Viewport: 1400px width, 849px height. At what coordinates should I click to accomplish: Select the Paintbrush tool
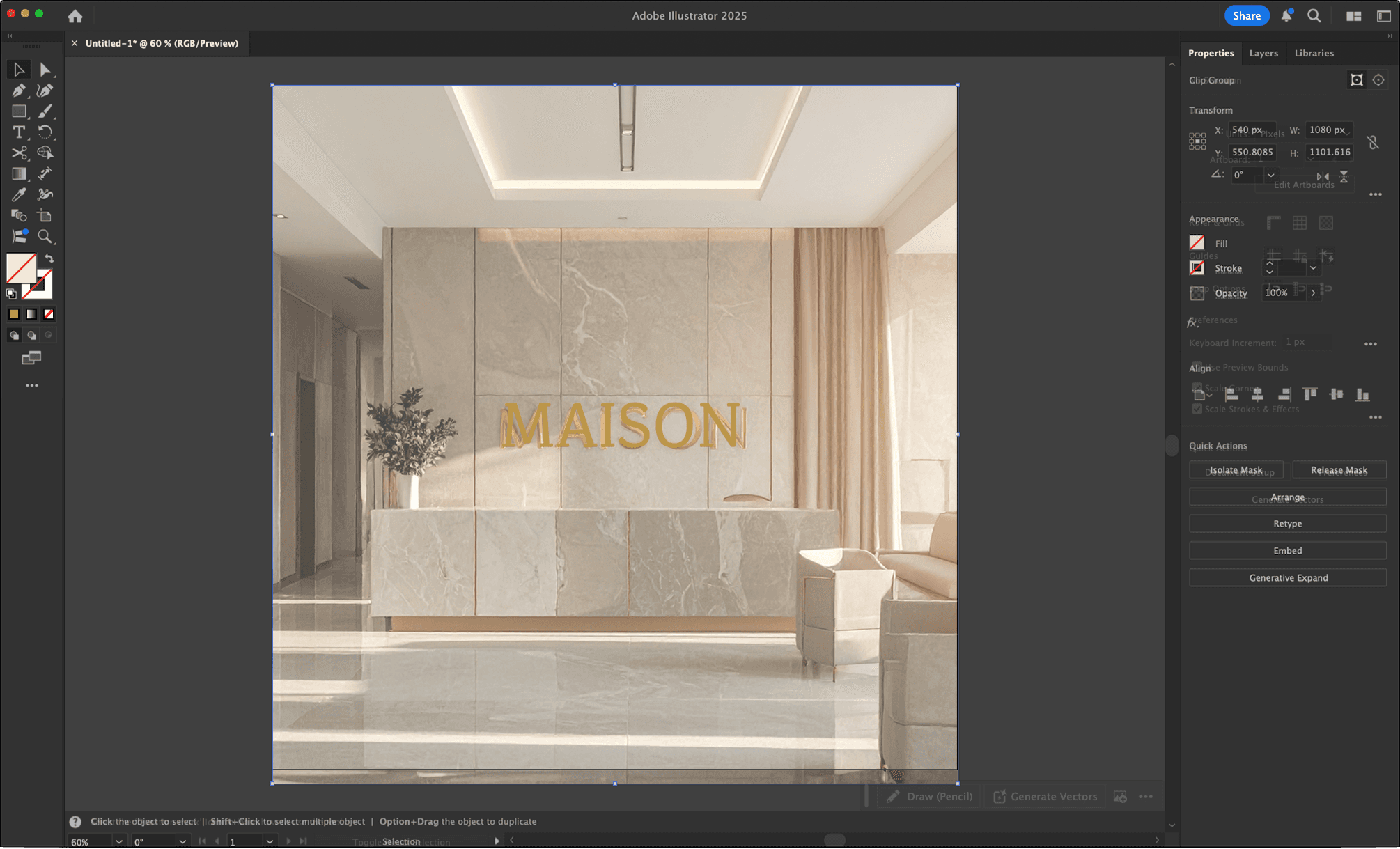pyautogui.click(x=45, y=111)
